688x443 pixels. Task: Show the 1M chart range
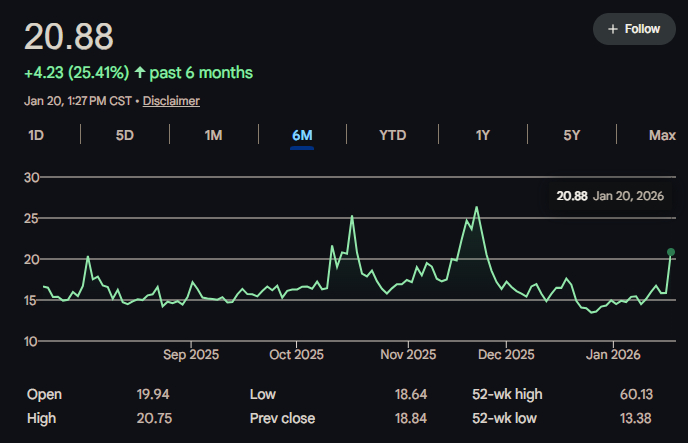213,135
